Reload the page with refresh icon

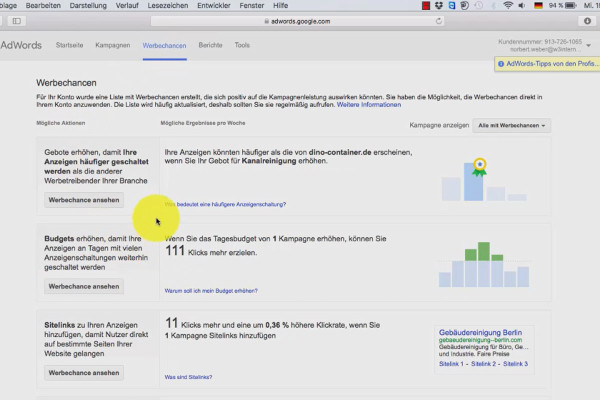pos(439,21)
